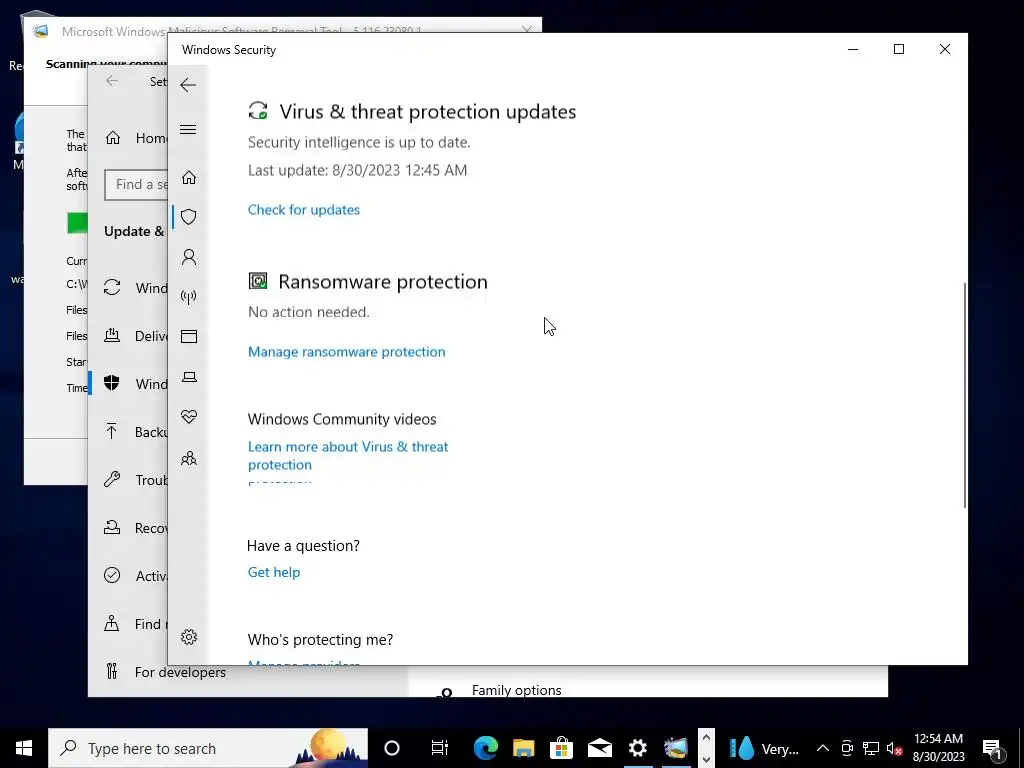
Task: Open Family options people icon
Action: [x=189, y=458]
